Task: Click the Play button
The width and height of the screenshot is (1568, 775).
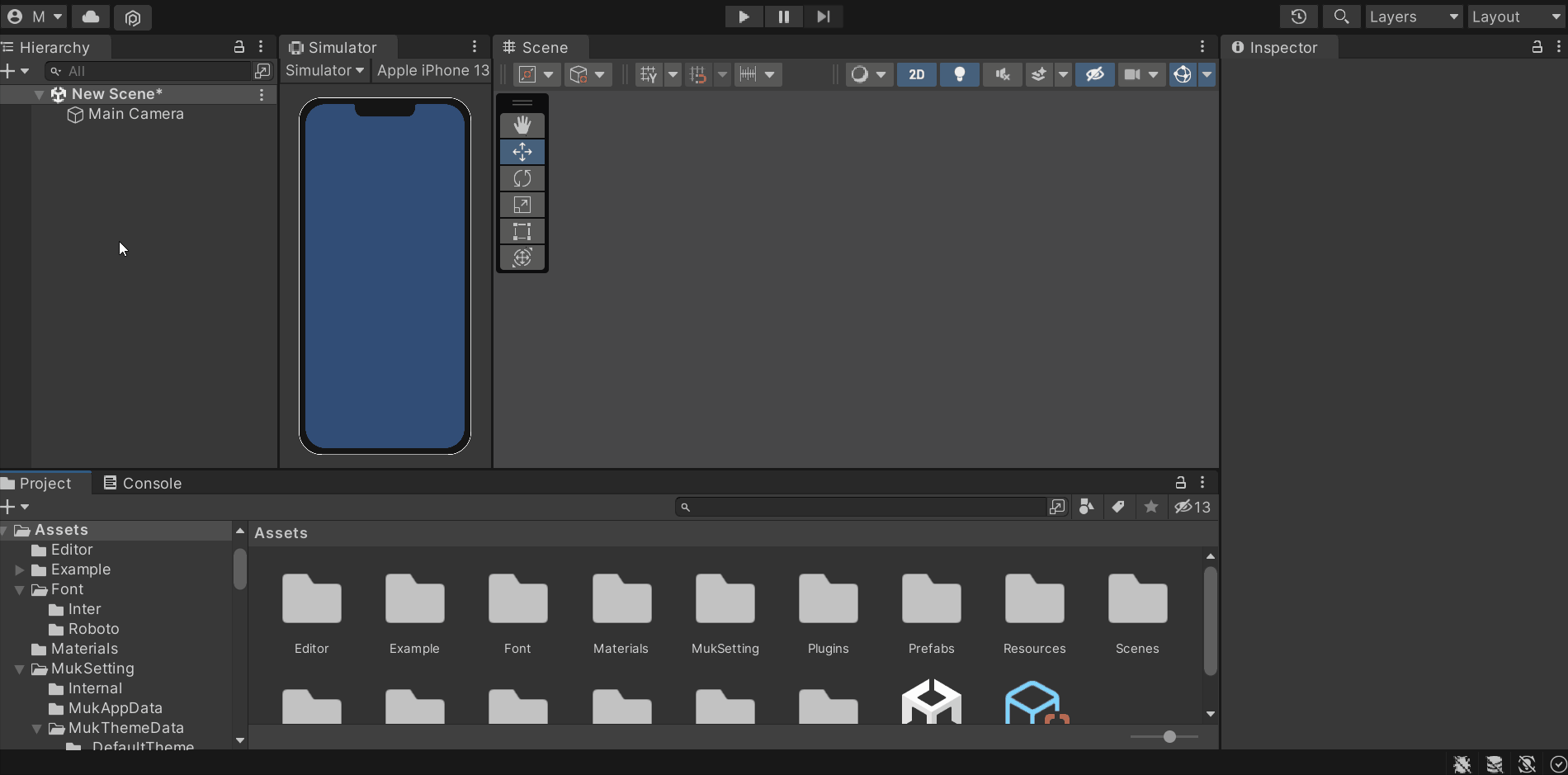Action: (744, 17)
